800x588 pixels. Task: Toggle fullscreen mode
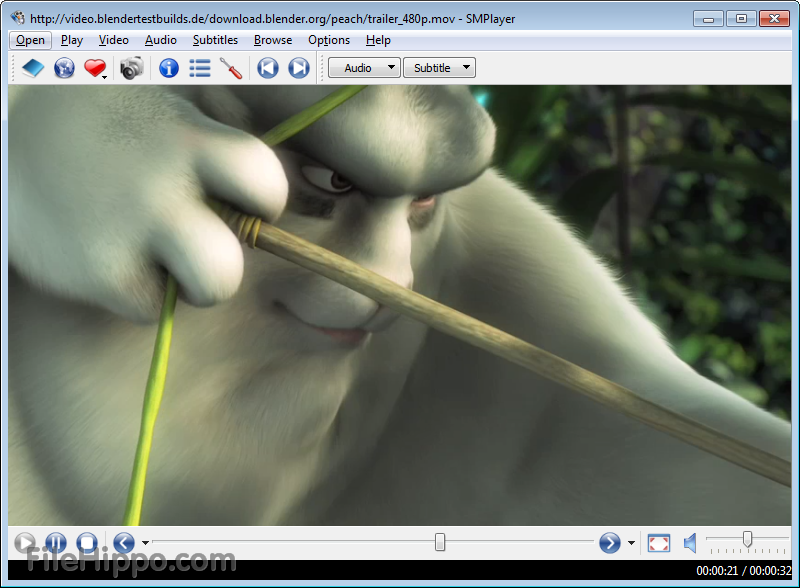pos(659,543)
